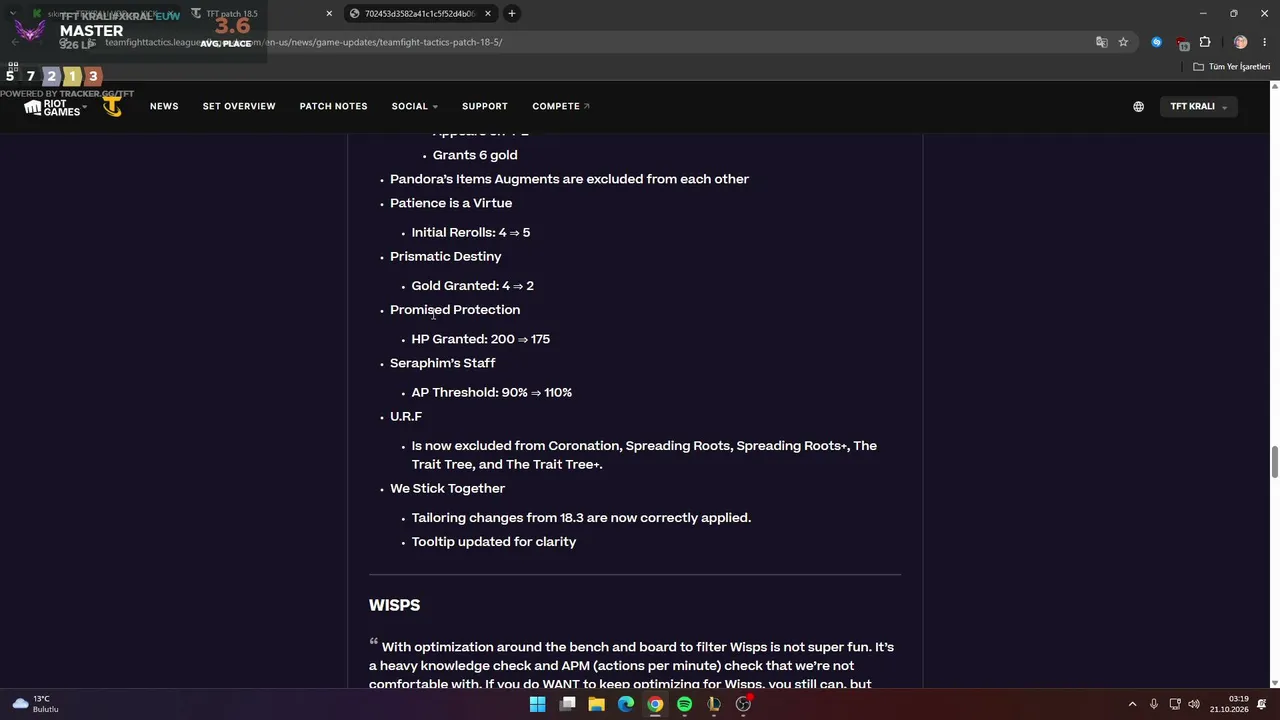Open the red extension with badge 19
Image resolution: width=1280 pixels, height=720 pixels.
tap(1182, 43)
